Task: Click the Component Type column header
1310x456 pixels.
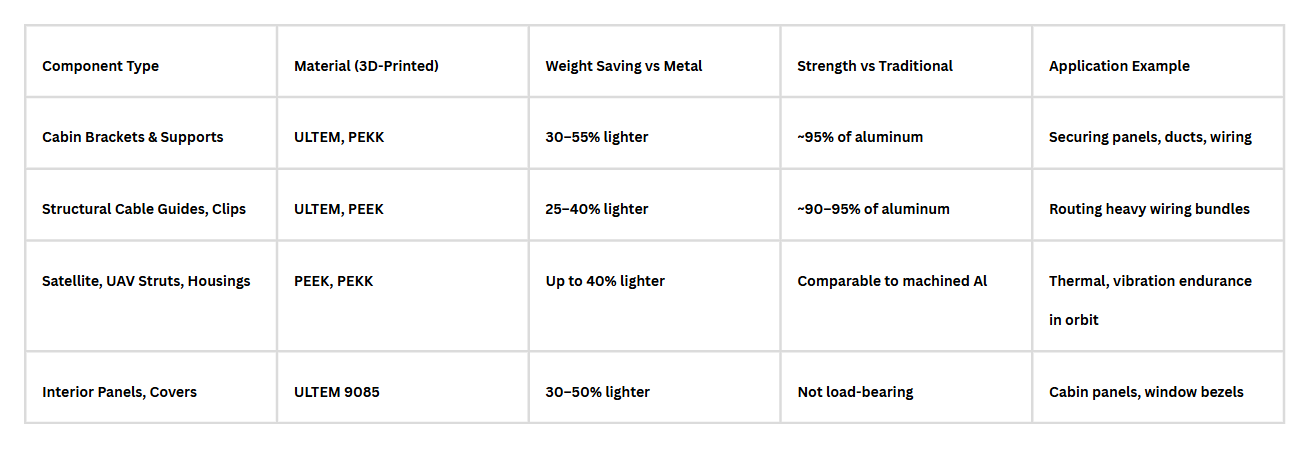Action: coord(151,61)
